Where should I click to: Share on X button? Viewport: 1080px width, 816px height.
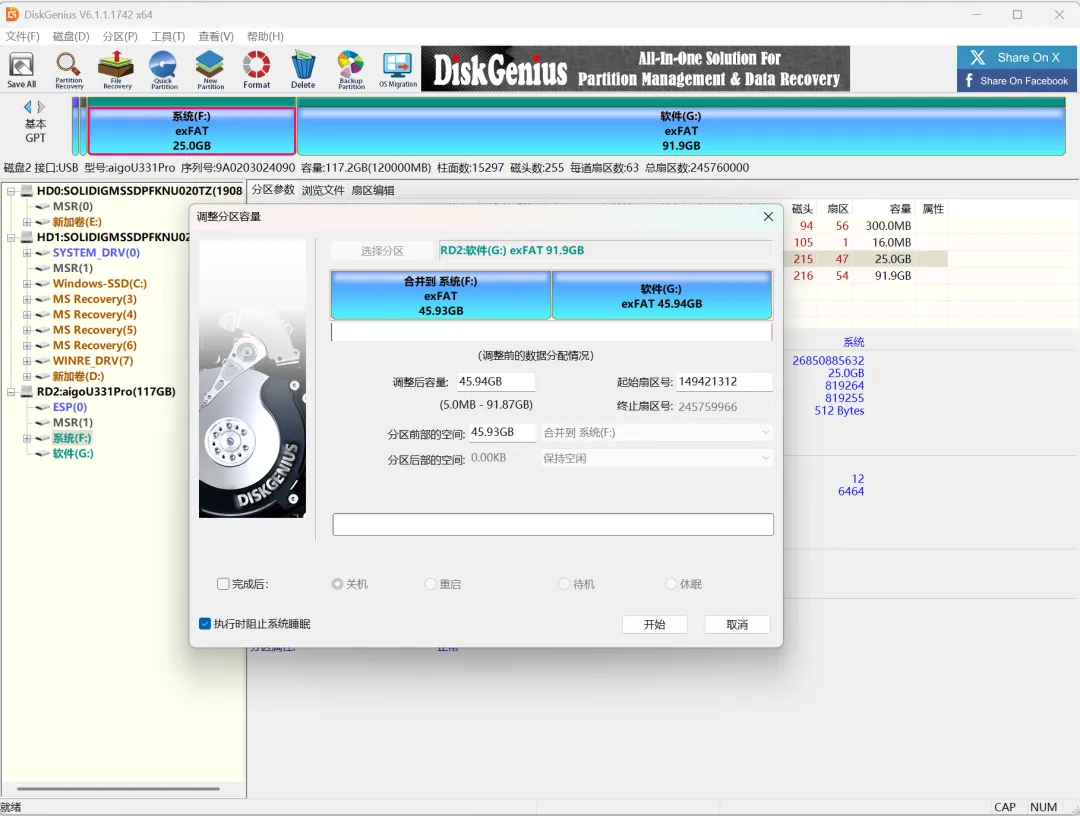coord(1017,57)
